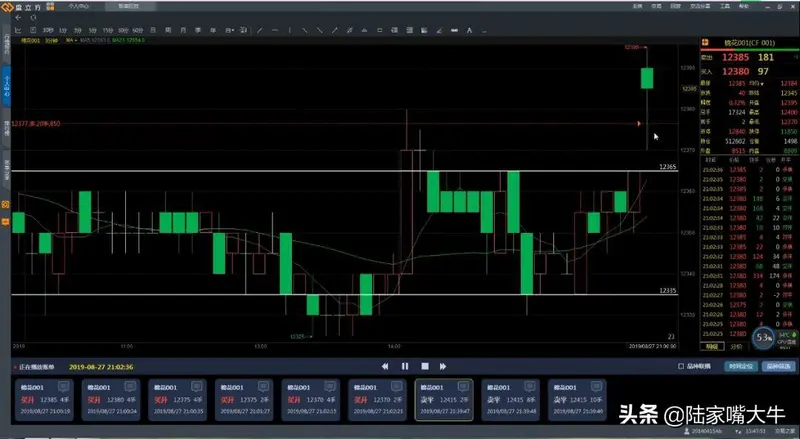This screenshot has width=800, height=439.
Task: Click the 时间定位 button
Action: pyautogui.click(x=741, y=367)
